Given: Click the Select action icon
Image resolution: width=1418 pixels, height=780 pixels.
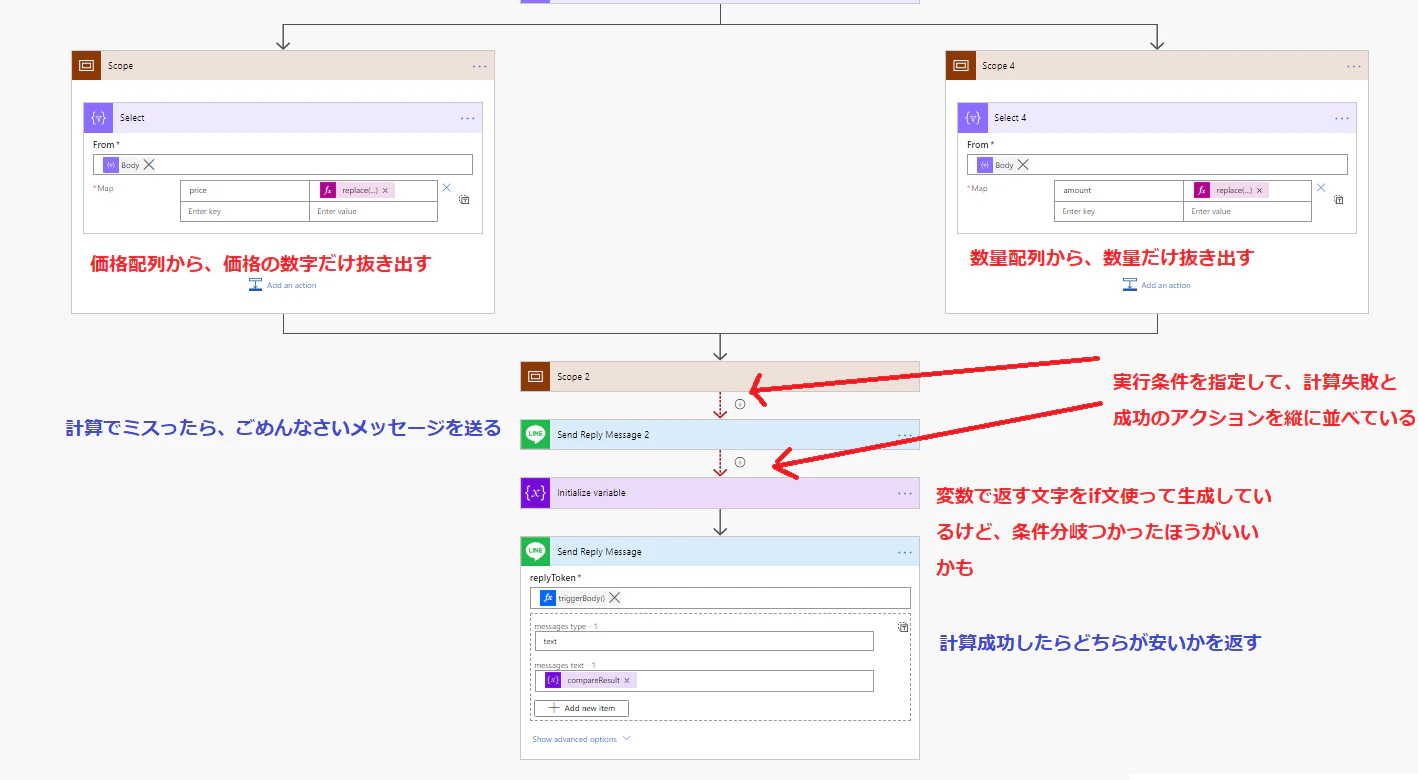Looking at the screenshot, I should (x=99, y=118).
